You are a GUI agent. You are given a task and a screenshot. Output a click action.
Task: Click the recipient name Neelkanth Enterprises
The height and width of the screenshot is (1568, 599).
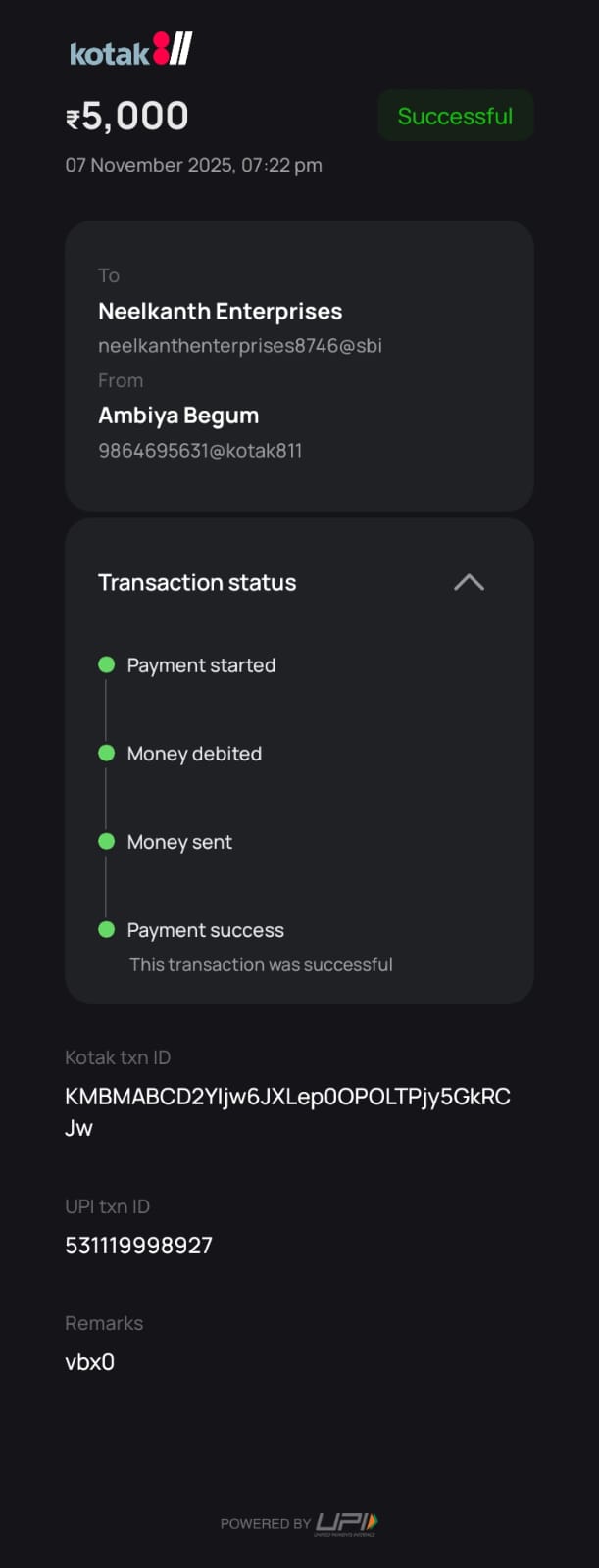220,312
